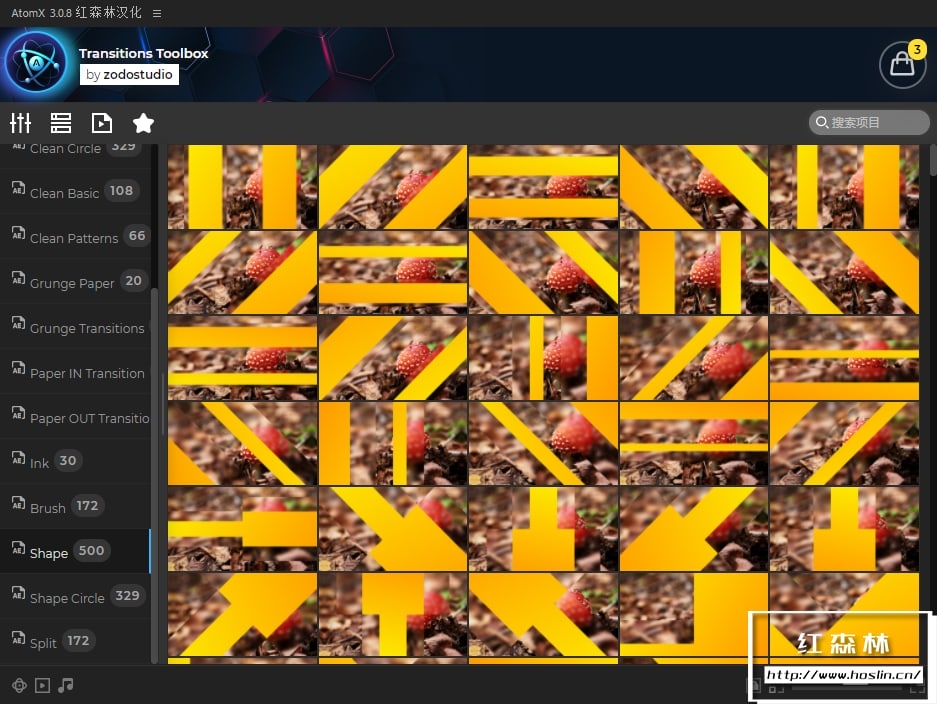The image size is (937, 704).
Task: Open the shopping bag store icon
Action: tap(902, 65)
